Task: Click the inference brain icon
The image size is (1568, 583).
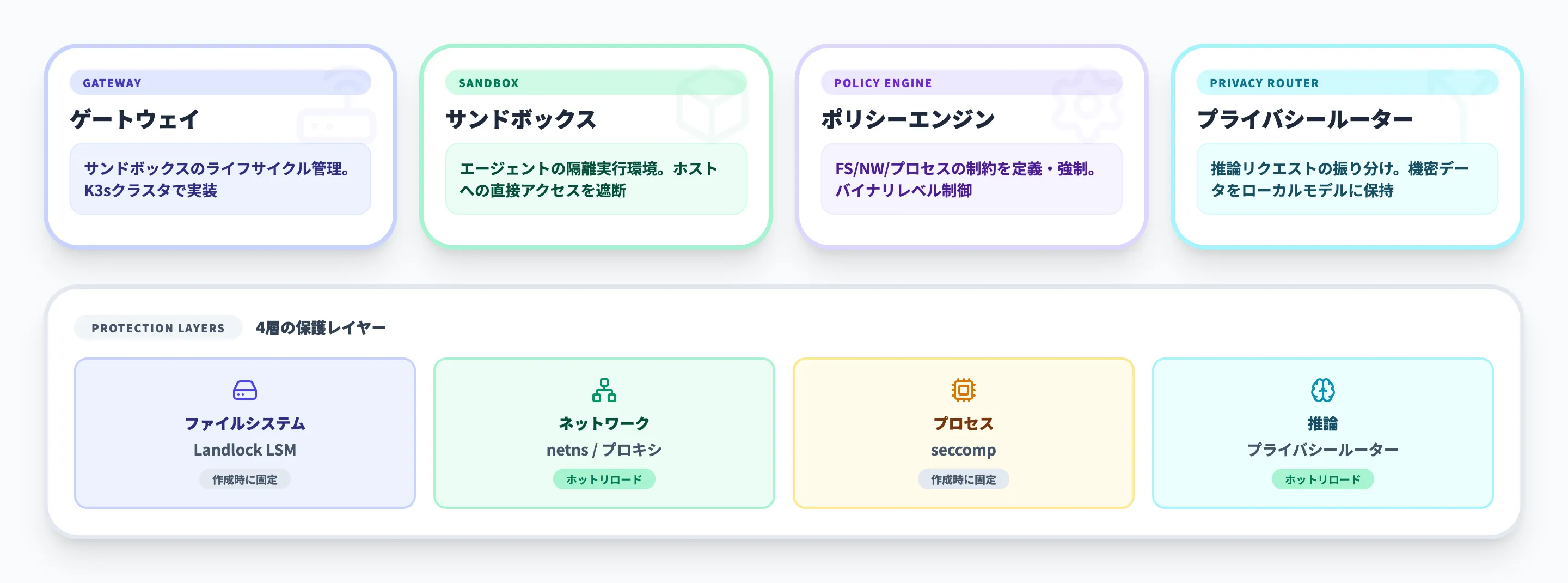Action: click(x=1322, y=390)
